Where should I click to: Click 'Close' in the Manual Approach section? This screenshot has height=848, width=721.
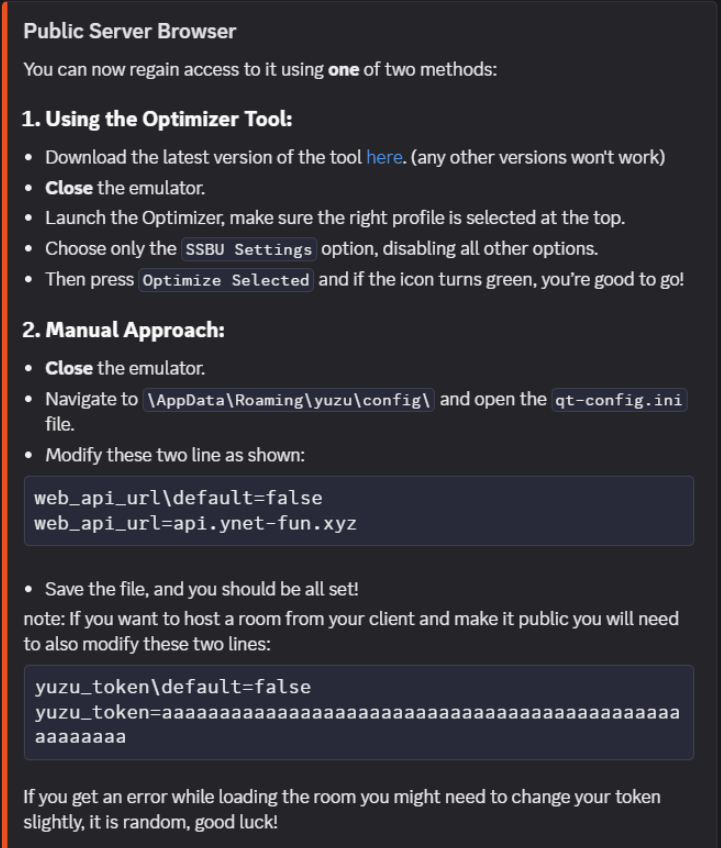[x=69, y=368]
